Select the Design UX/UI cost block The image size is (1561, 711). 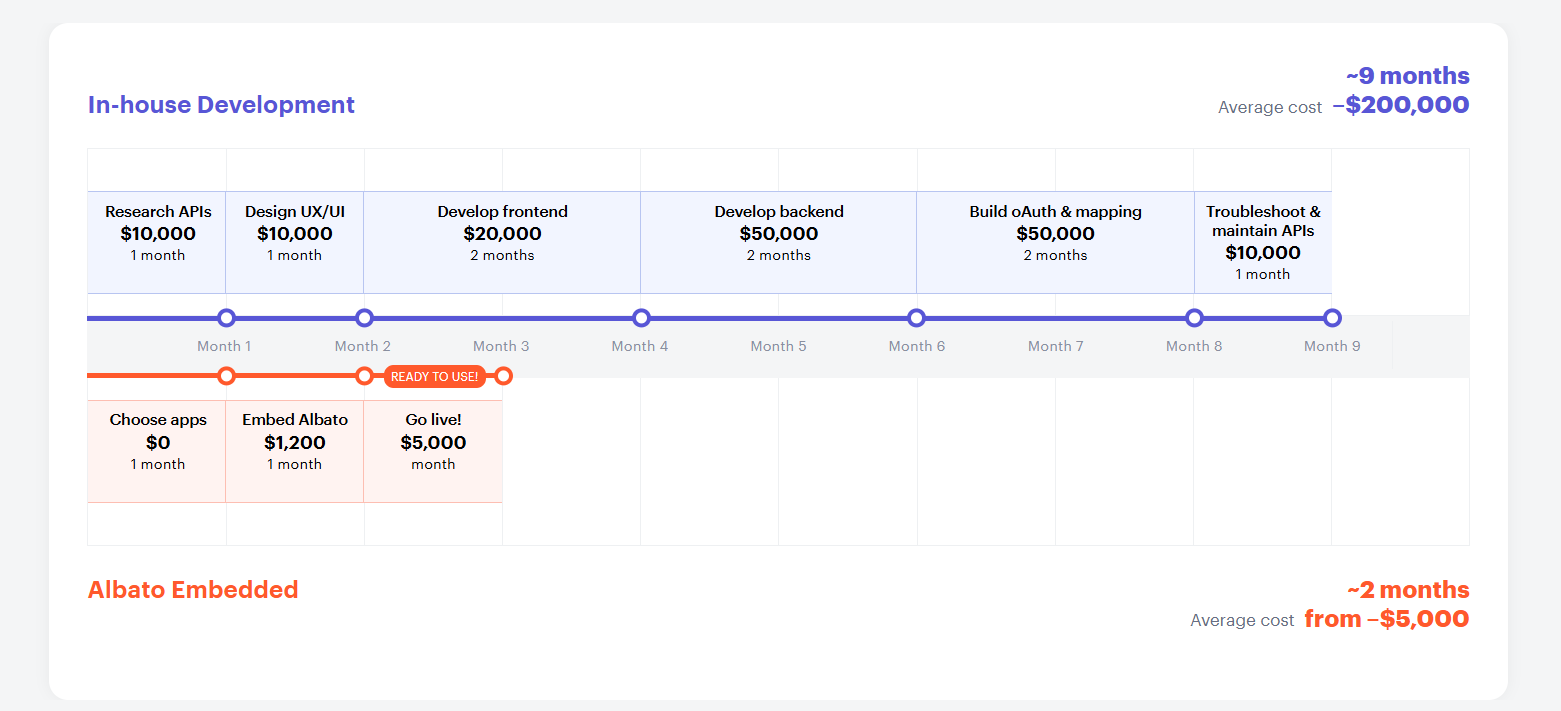click(295, 242)
